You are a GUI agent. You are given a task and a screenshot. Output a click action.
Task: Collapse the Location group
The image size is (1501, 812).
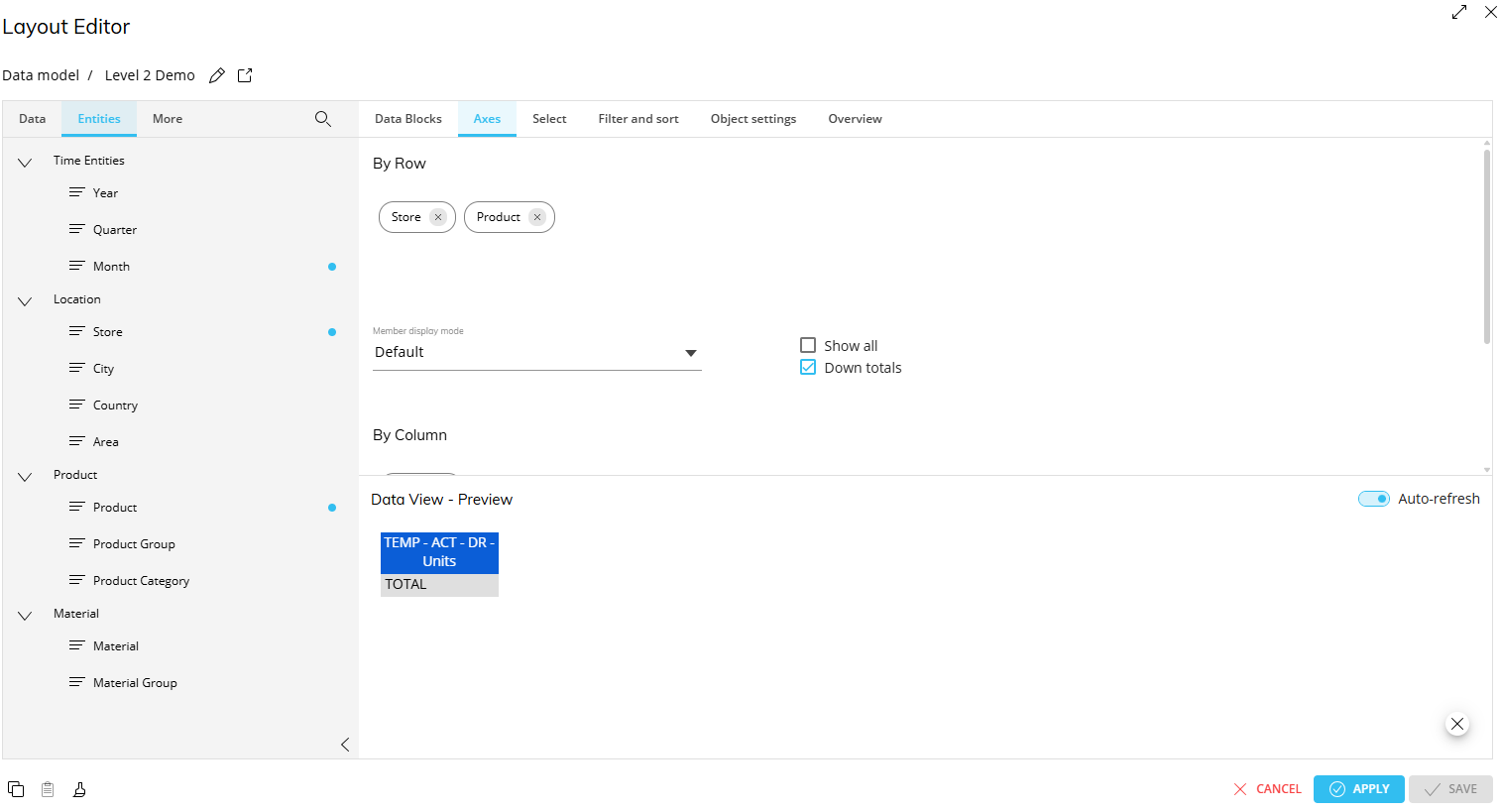pyautogui.click(x=25, y=300)
